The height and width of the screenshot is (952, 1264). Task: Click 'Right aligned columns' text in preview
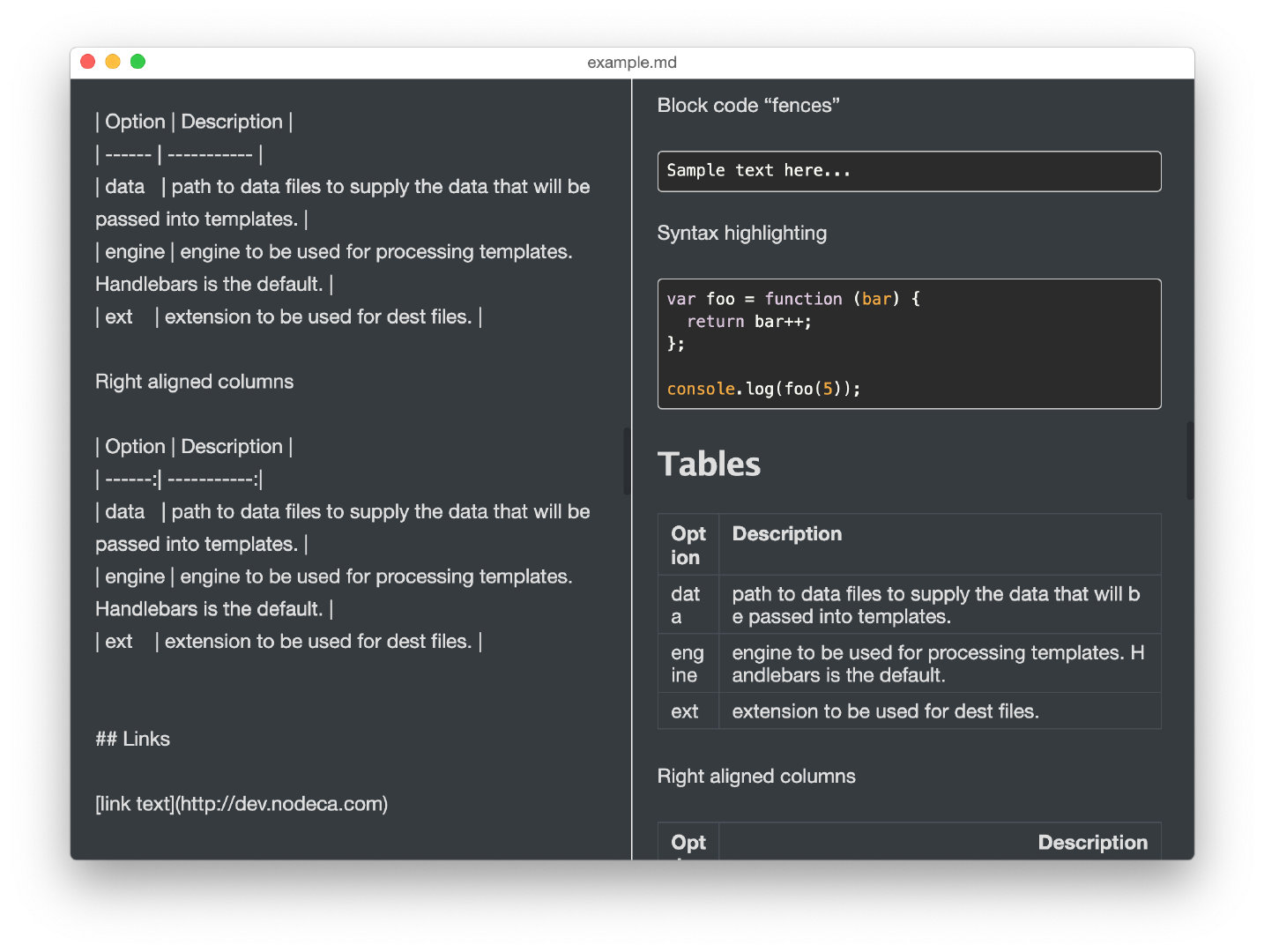pos(756,777)
